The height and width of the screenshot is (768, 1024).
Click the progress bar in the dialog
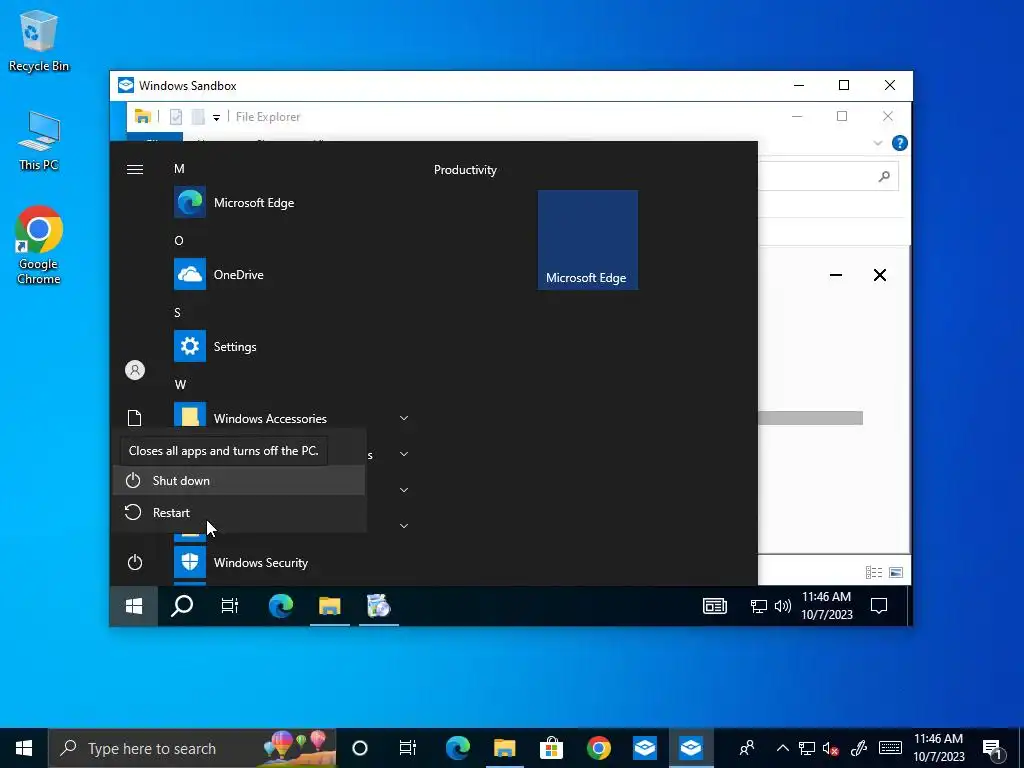[810, 418]
